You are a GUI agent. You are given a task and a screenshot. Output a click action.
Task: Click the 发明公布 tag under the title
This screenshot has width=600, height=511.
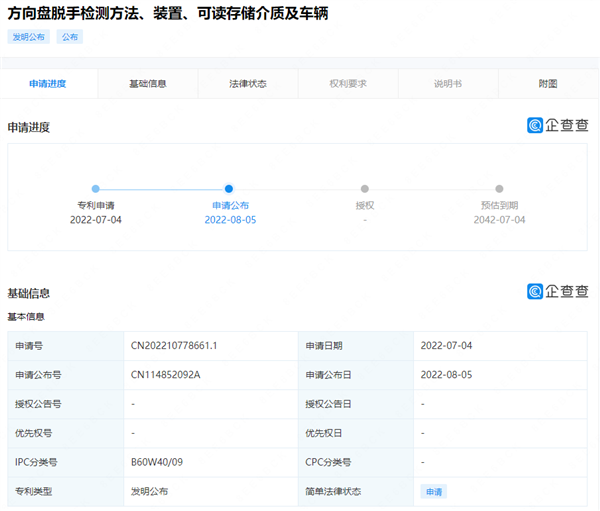point(29,37)
